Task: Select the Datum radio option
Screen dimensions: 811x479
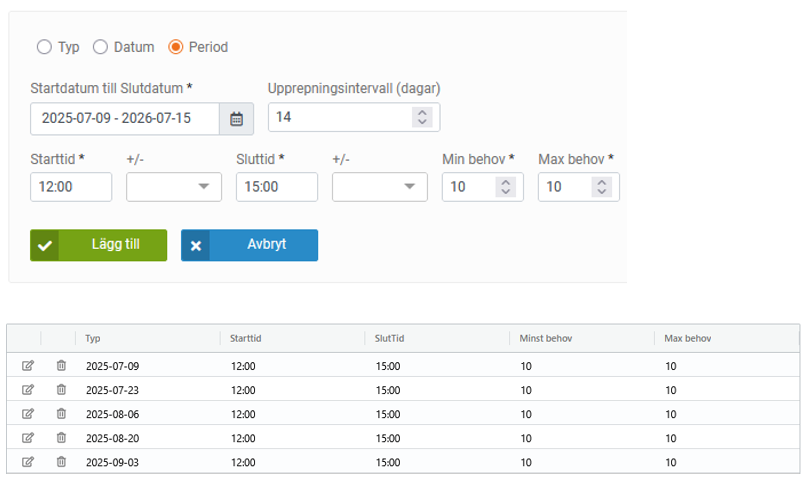Action: coord(100,47)
